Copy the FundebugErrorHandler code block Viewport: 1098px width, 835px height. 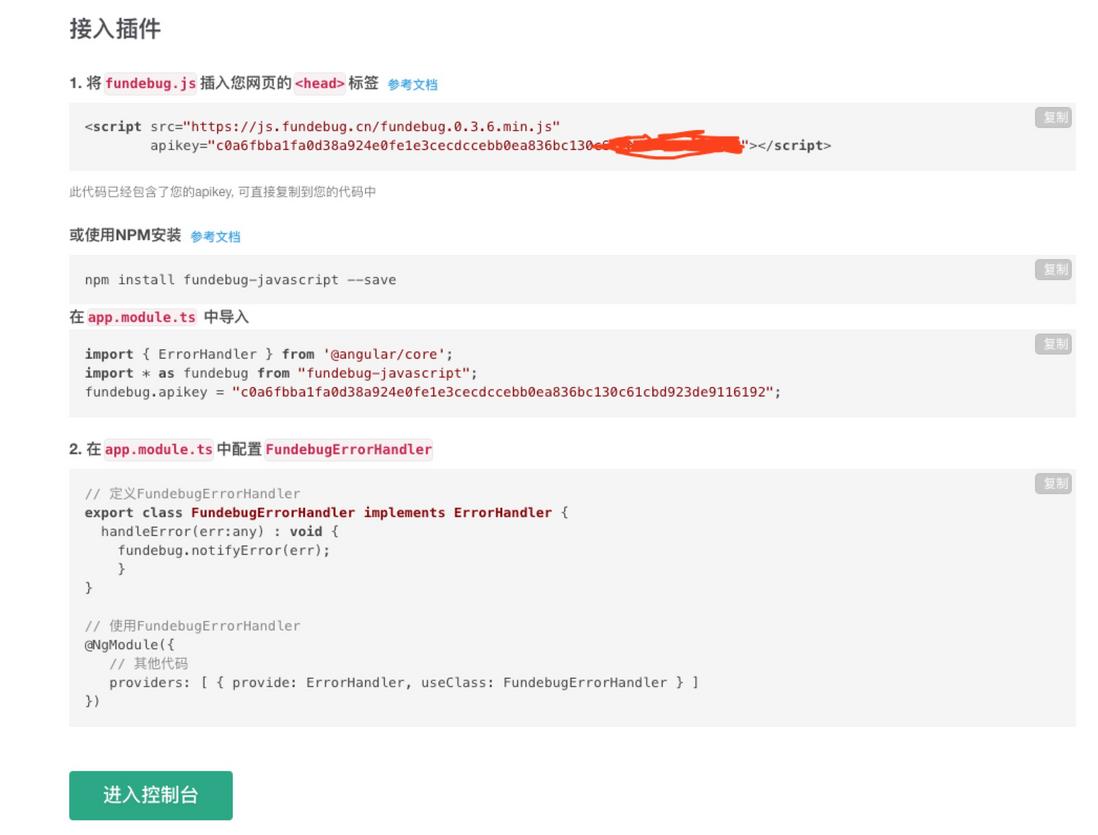click(1053, 483)
